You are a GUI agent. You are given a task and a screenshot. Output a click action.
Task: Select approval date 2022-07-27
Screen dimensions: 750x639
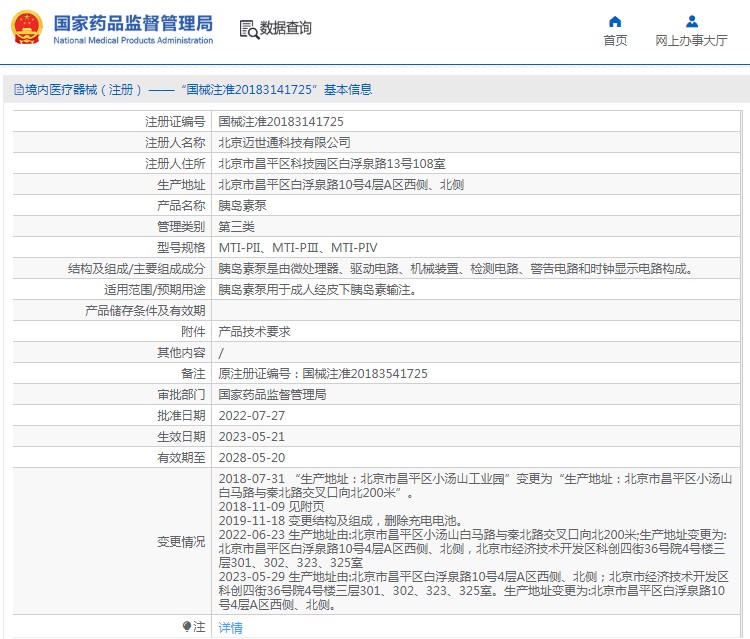252,416
